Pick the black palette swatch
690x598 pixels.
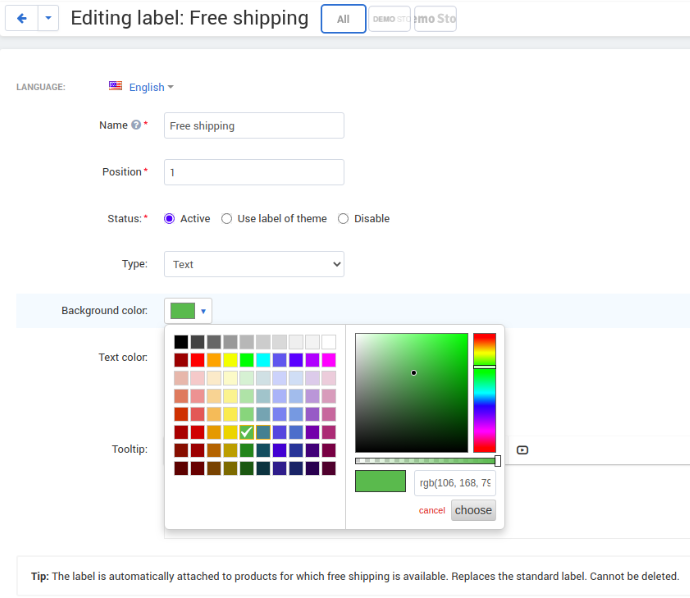pos(181,342)
